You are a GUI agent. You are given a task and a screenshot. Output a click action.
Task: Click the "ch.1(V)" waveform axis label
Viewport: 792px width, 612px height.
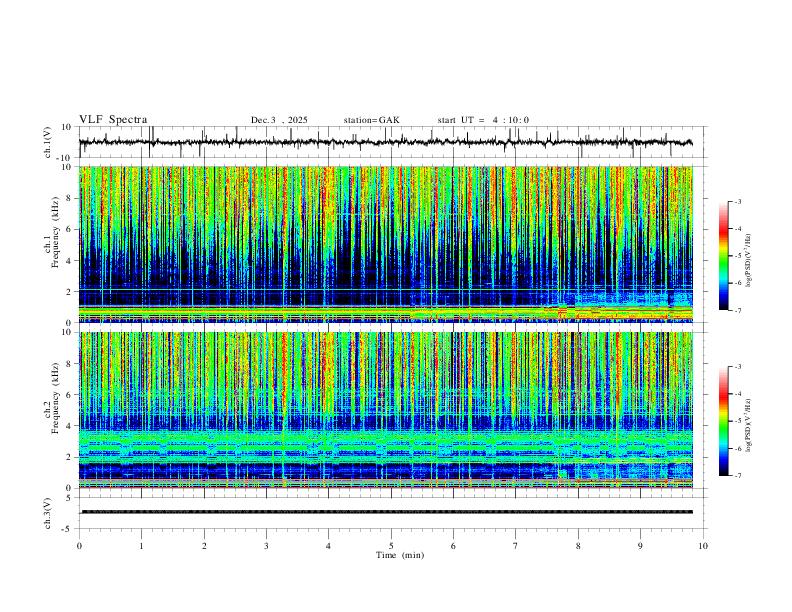(47, 142)
